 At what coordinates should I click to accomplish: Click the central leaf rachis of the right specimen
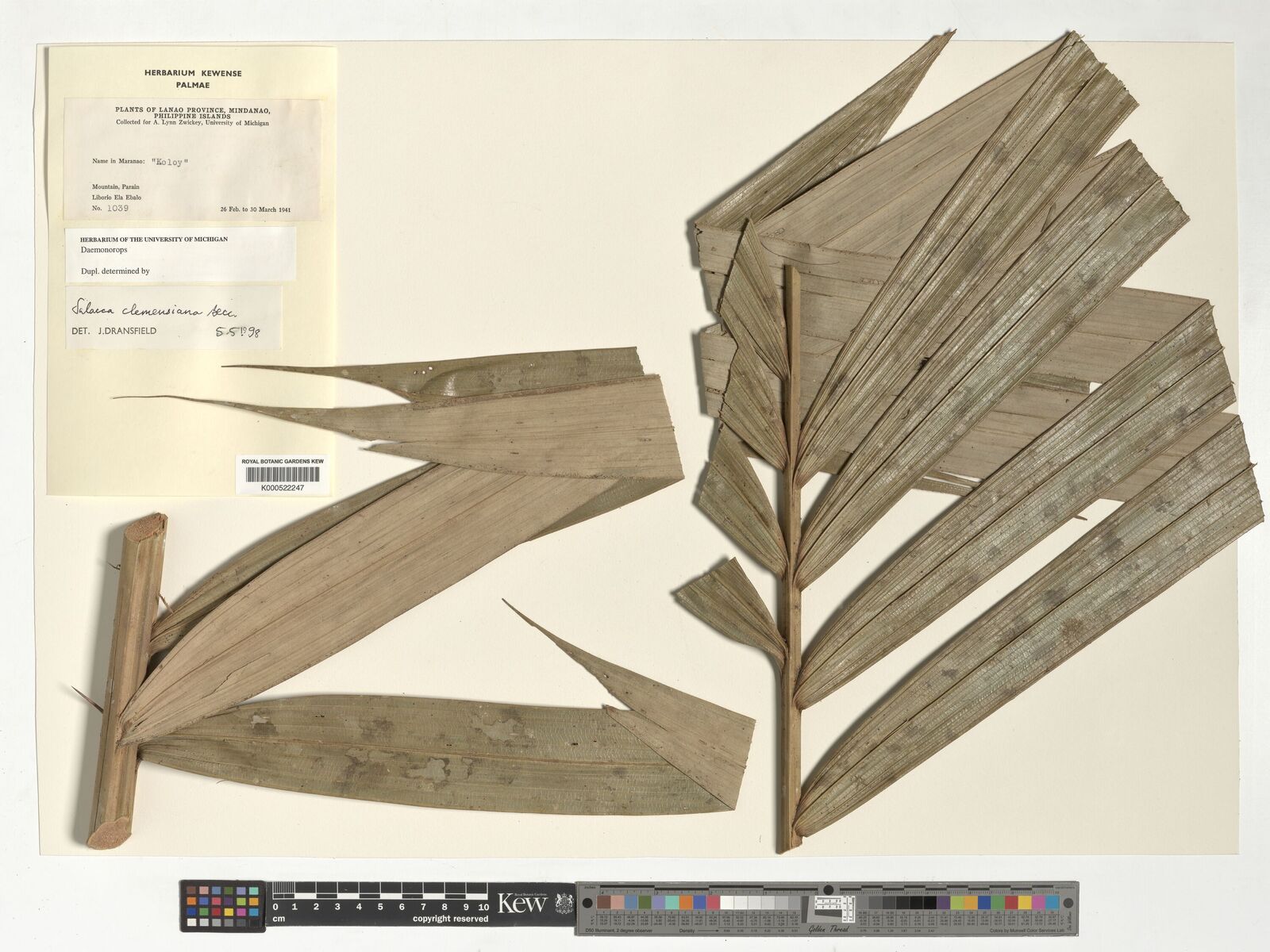[x=791, y=555]
